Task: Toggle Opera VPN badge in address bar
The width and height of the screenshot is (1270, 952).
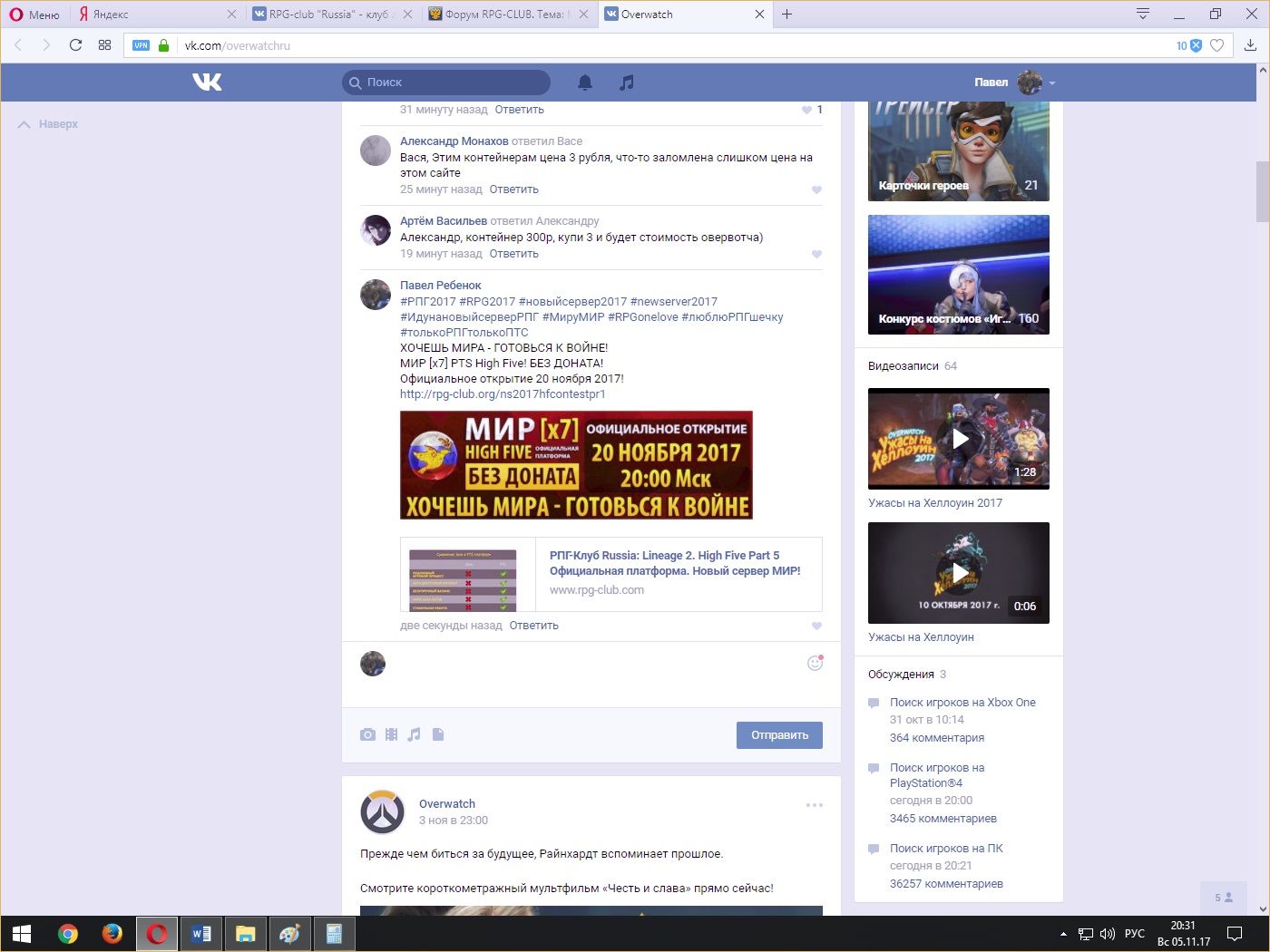Action: coord(141,45)
